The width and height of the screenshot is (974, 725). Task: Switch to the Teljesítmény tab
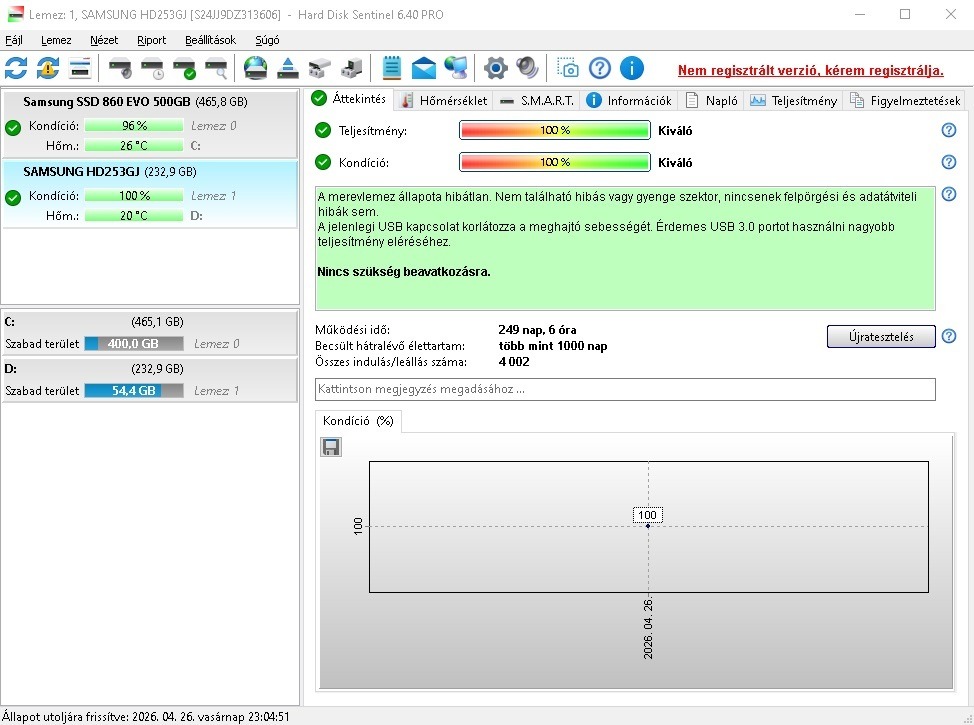pos(793,101)
